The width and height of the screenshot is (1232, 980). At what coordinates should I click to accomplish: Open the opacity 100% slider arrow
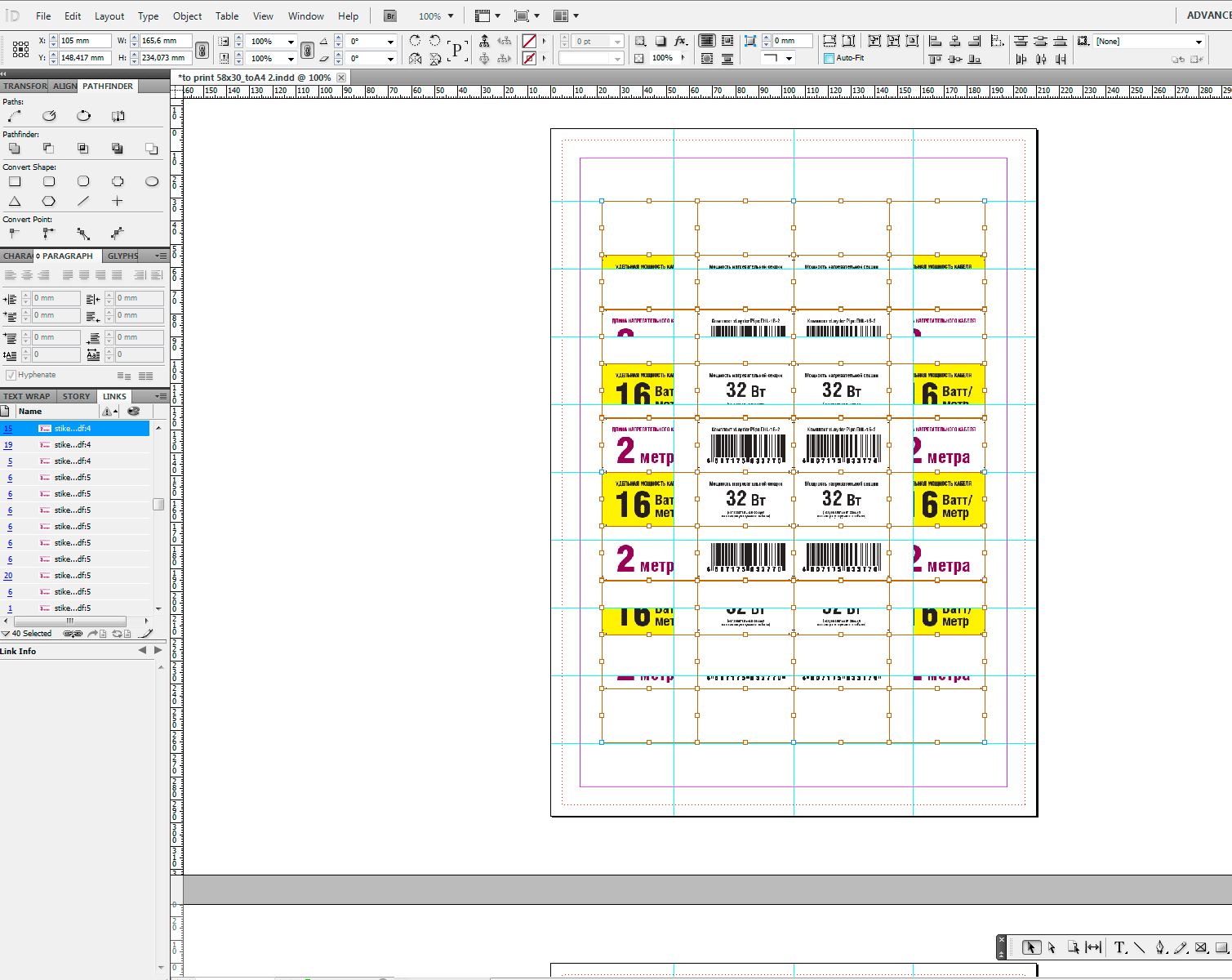[683, 58]
